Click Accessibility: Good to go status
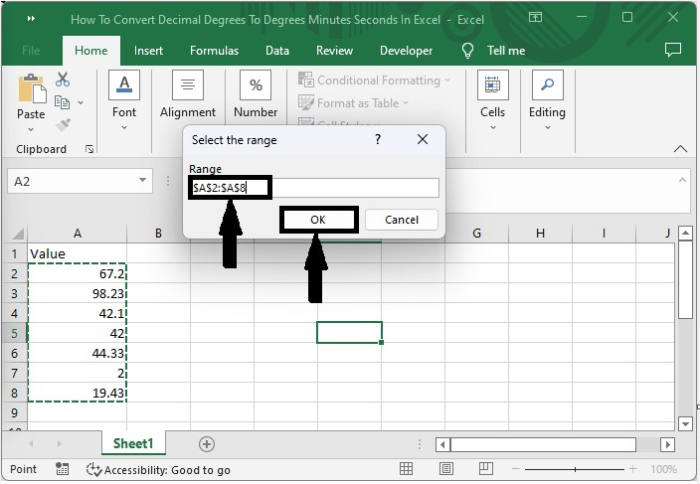 point(158,470)
